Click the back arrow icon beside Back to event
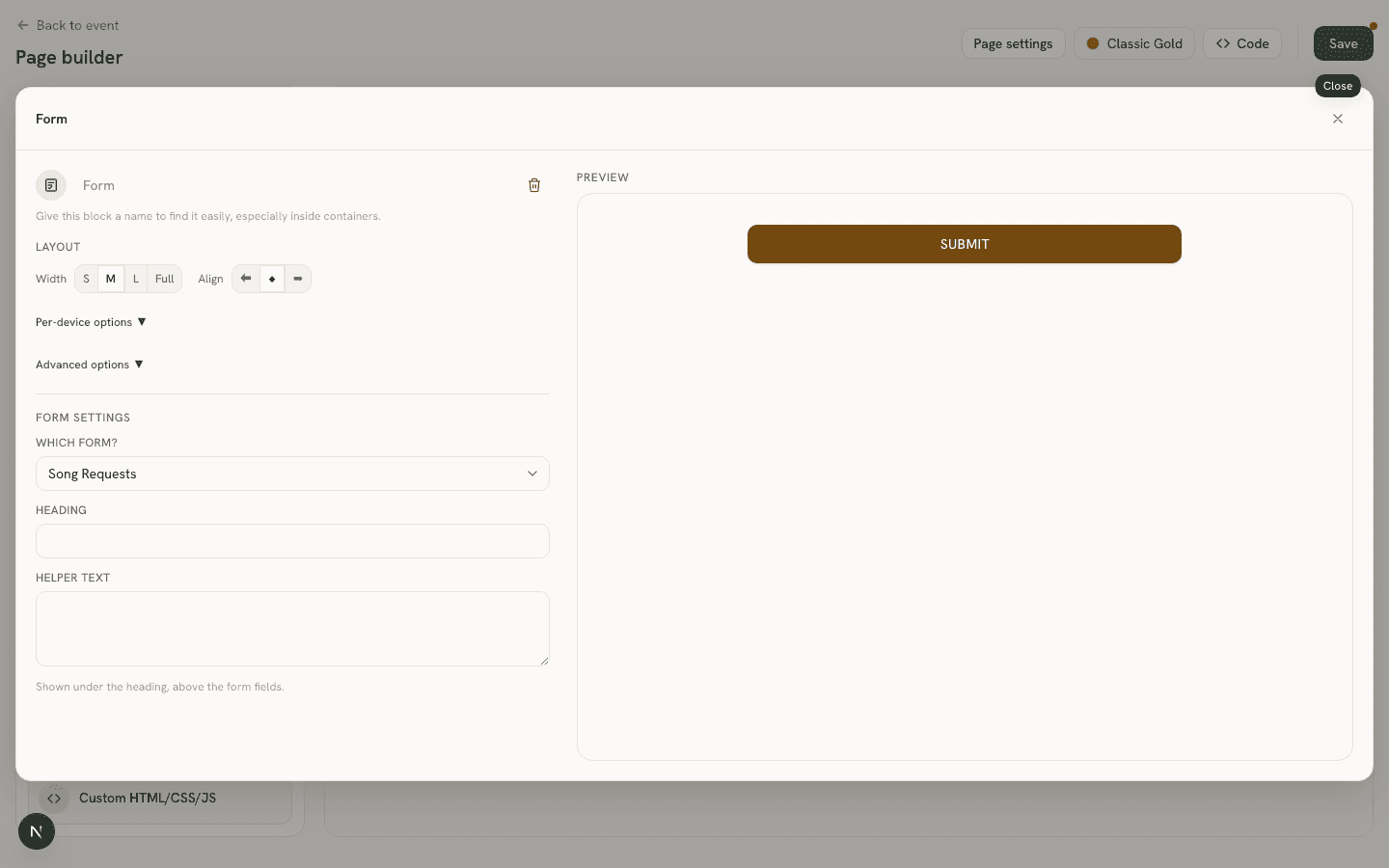 click(x=23, y=25)
